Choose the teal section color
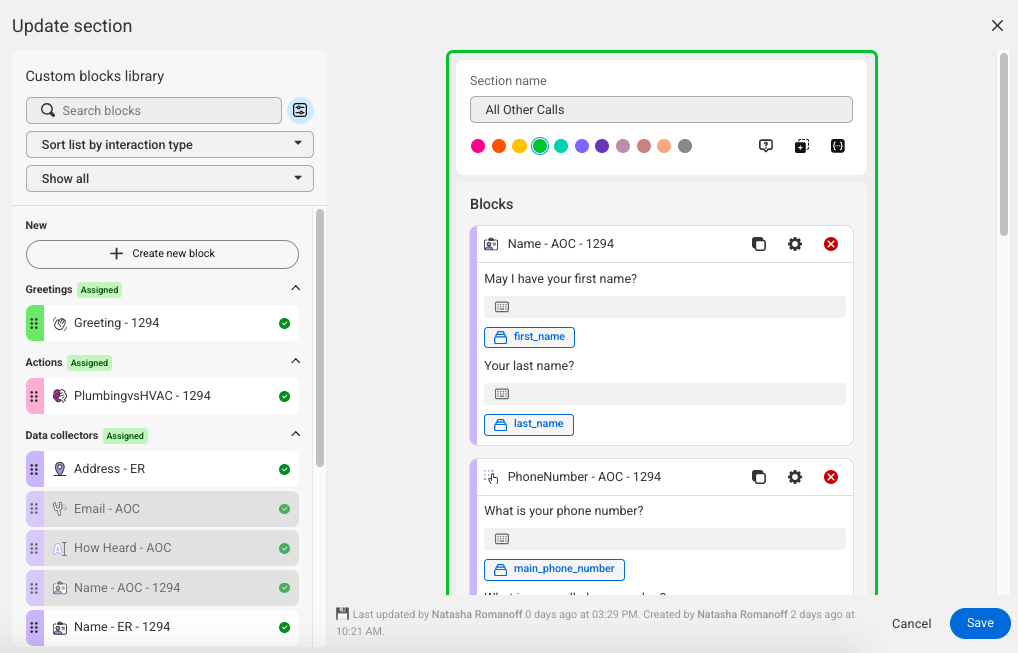The width and height of the screenshot is (1018, 653). 561,146
